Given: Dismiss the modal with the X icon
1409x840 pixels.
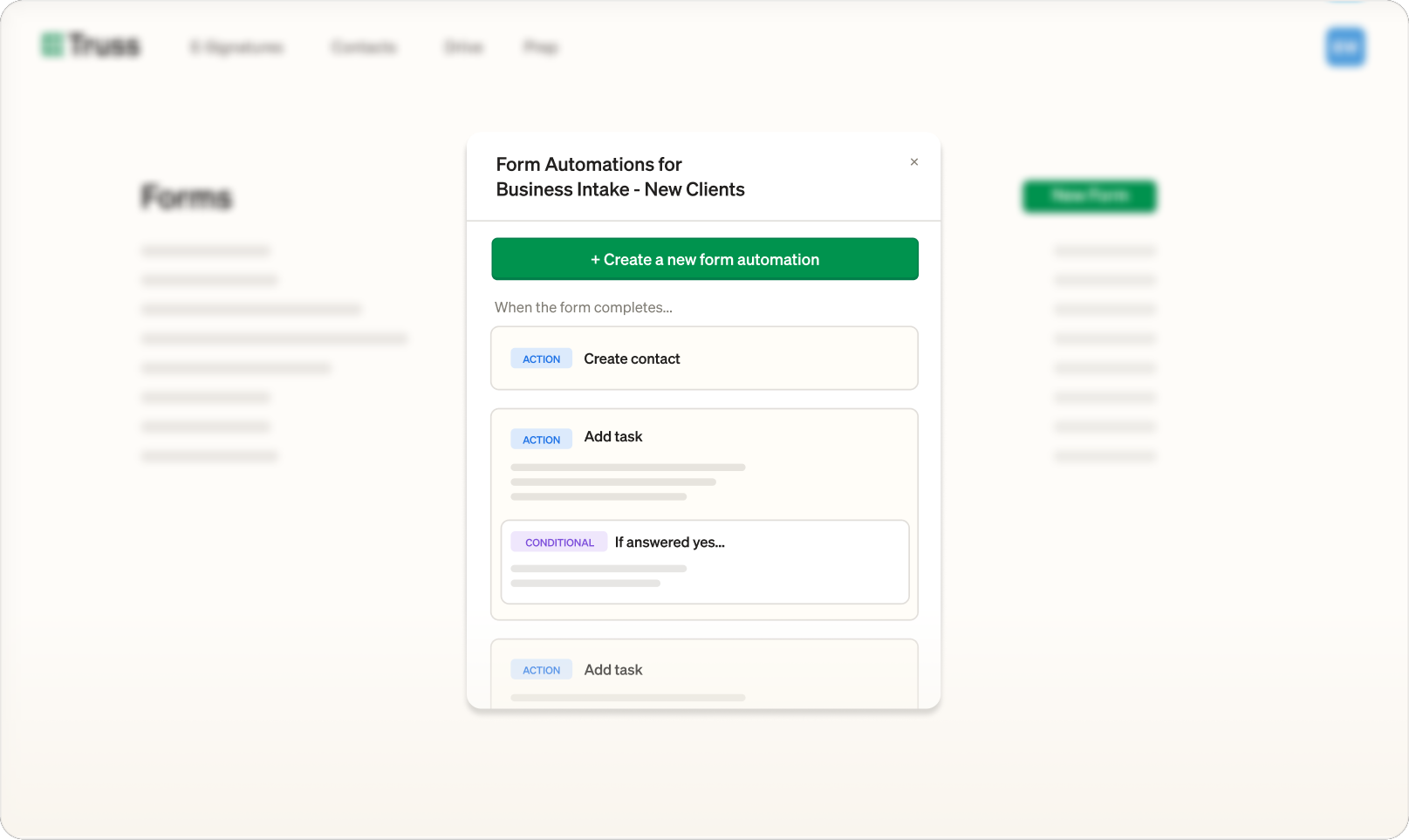Looking at the screenshot, I should pyautogui.click(x=914, y=162).
